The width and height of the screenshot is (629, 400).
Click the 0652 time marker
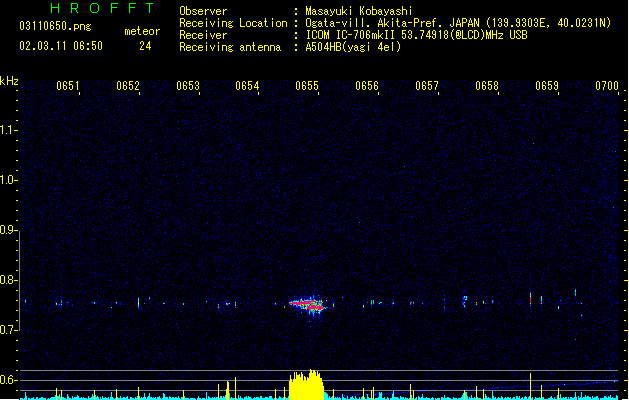(x=128, y=86)
